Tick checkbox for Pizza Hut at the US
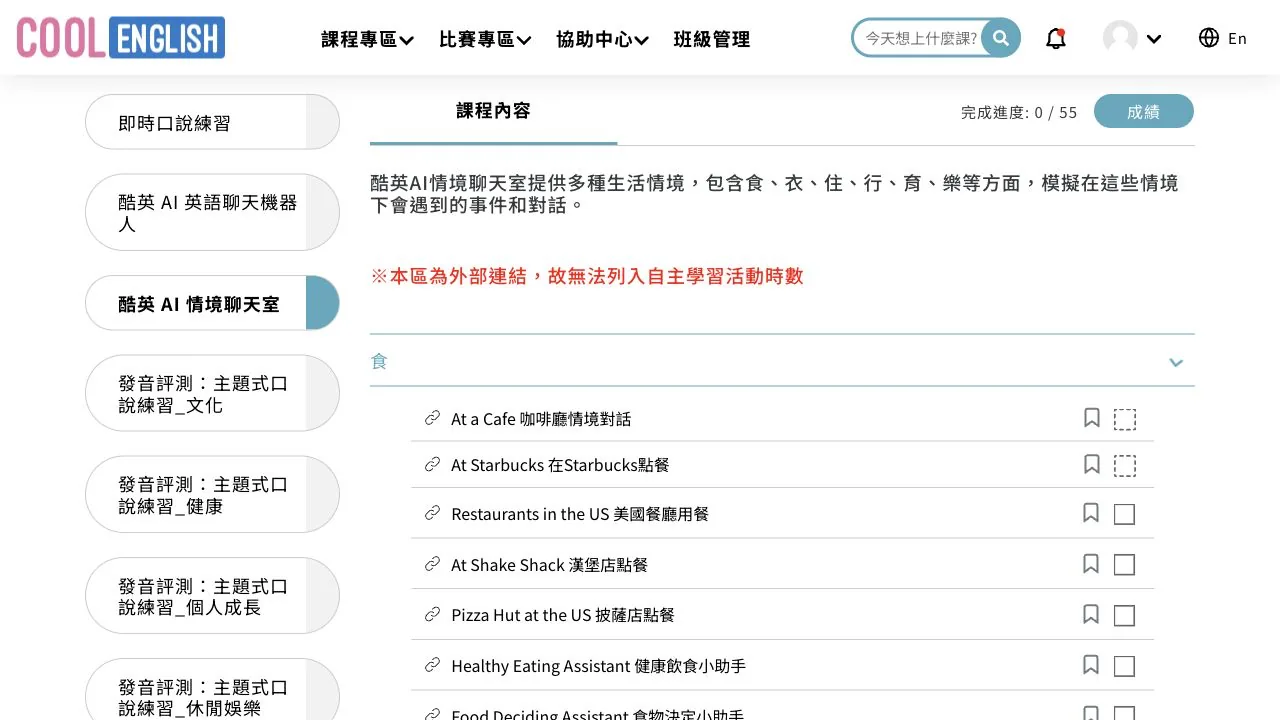 (1124, 615)
